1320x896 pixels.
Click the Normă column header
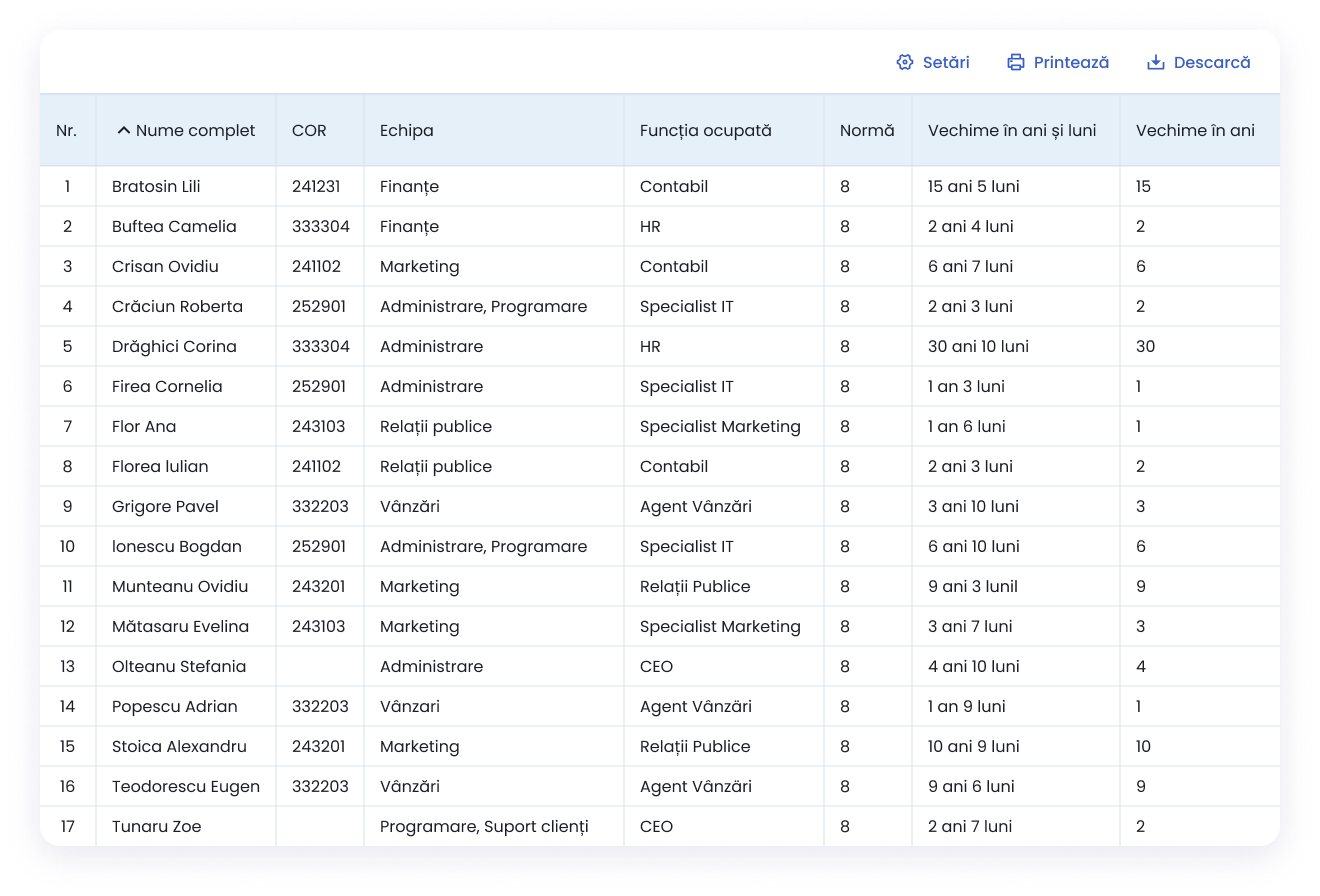pos(867,130)
